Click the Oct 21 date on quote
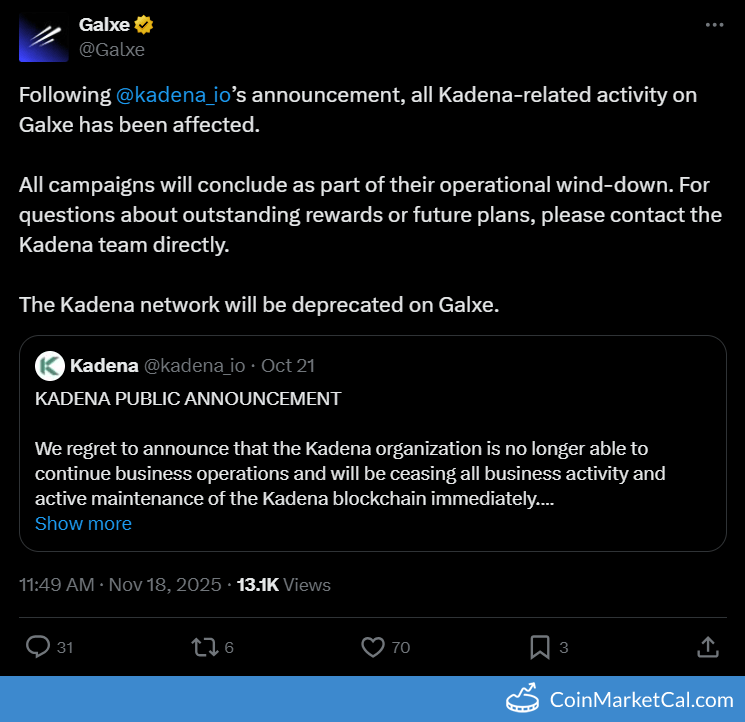745x722 pixels. point(288,366)
